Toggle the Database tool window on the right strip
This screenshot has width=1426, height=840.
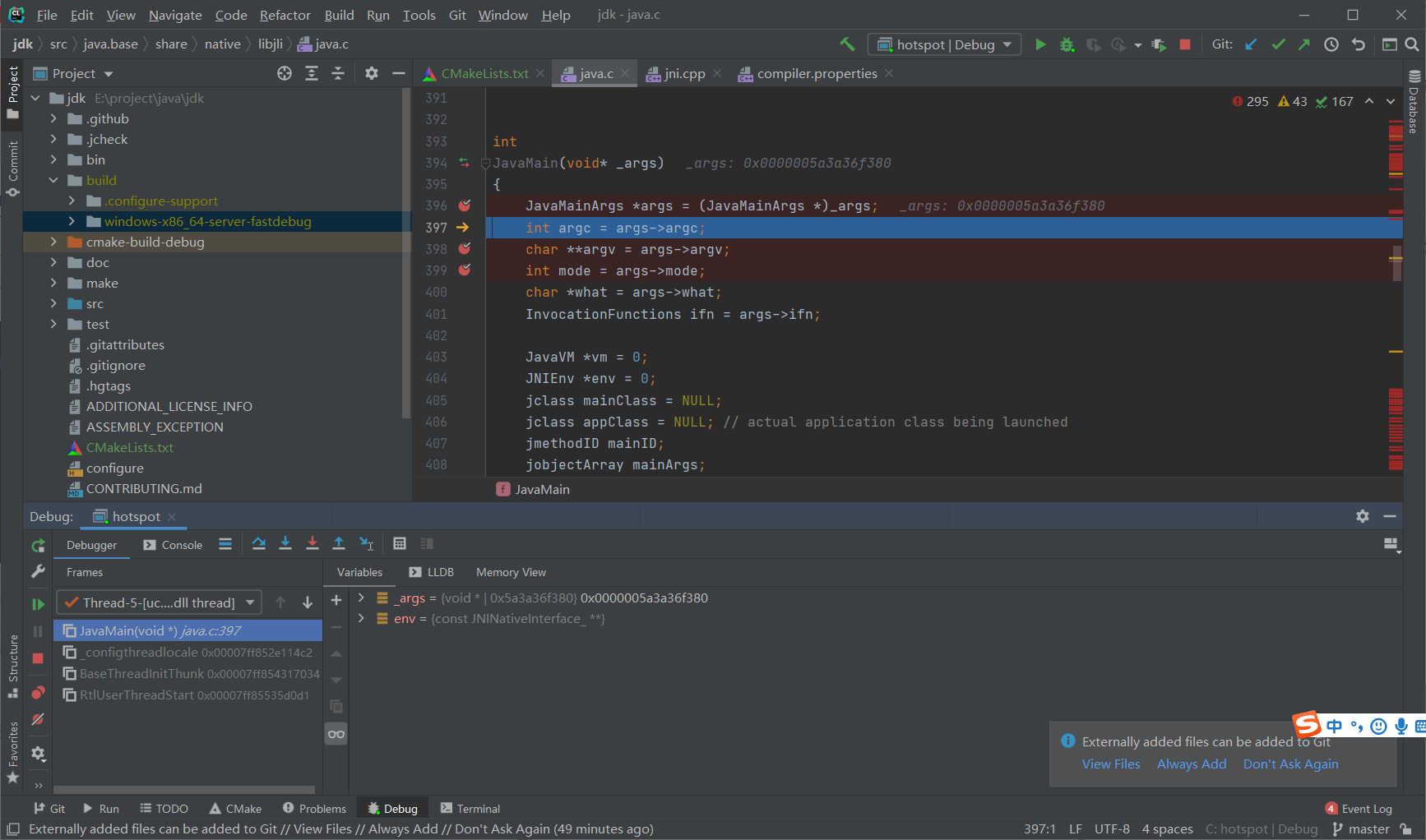[1414, 102]
